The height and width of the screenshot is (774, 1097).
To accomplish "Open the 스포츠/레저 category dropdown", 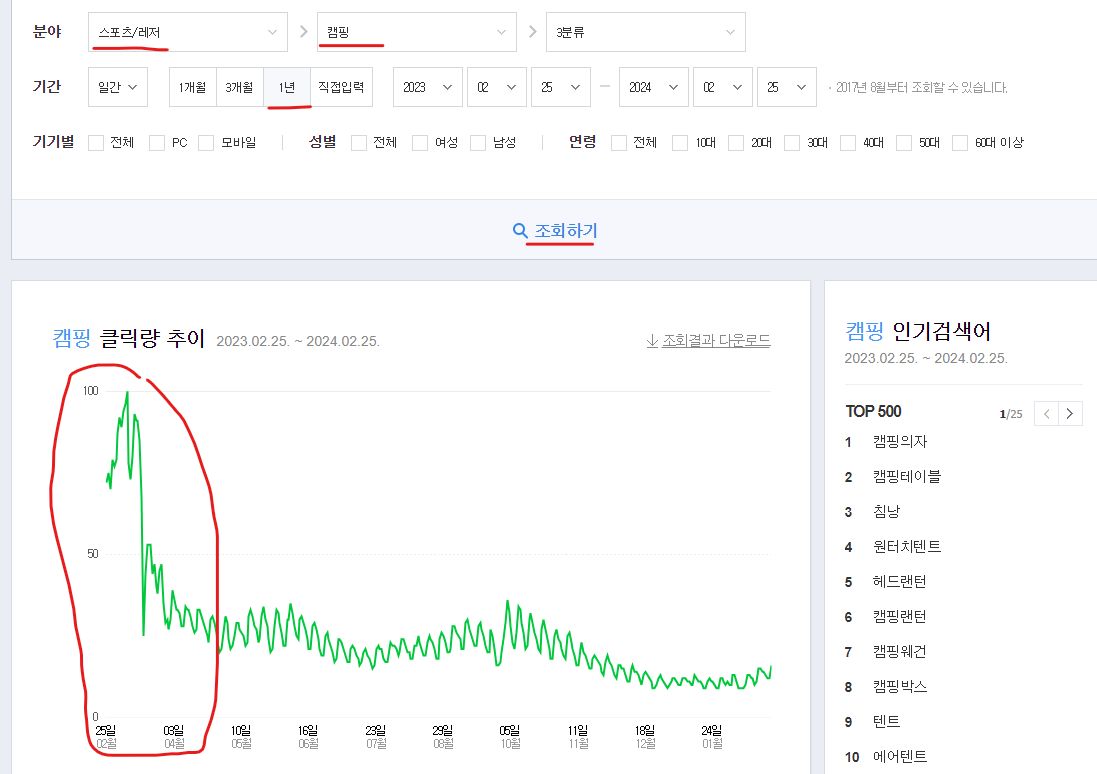I will click(186, 31).
